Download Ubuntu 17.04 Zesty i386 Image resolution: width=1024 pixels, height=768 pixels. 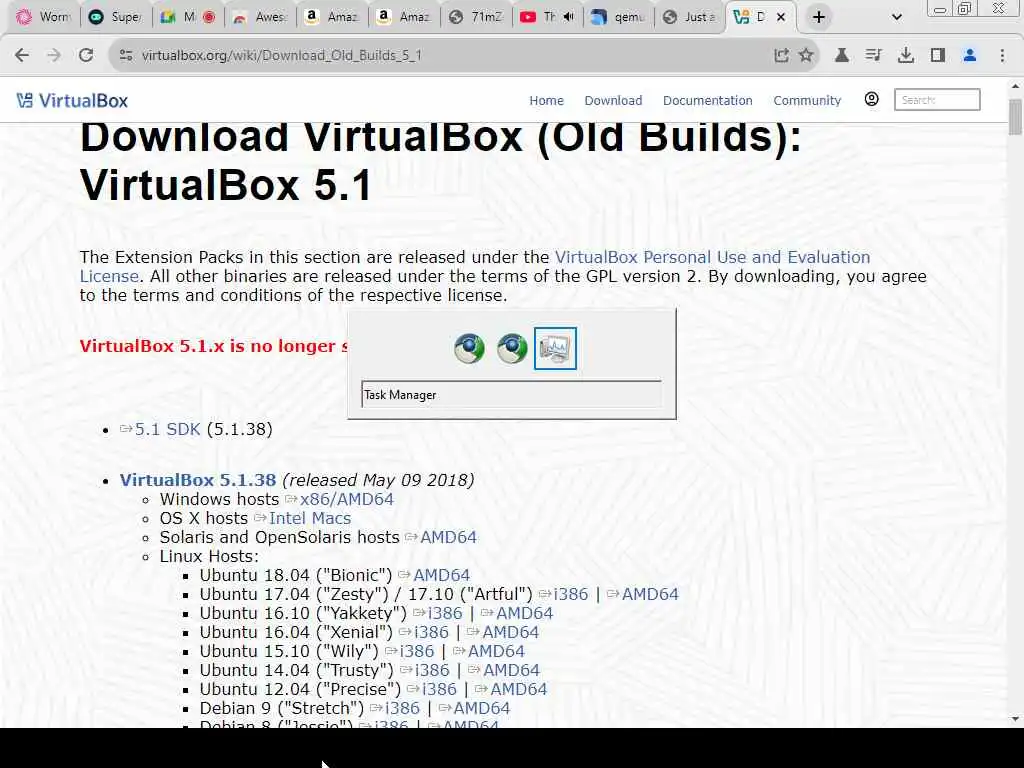(564, 594)
